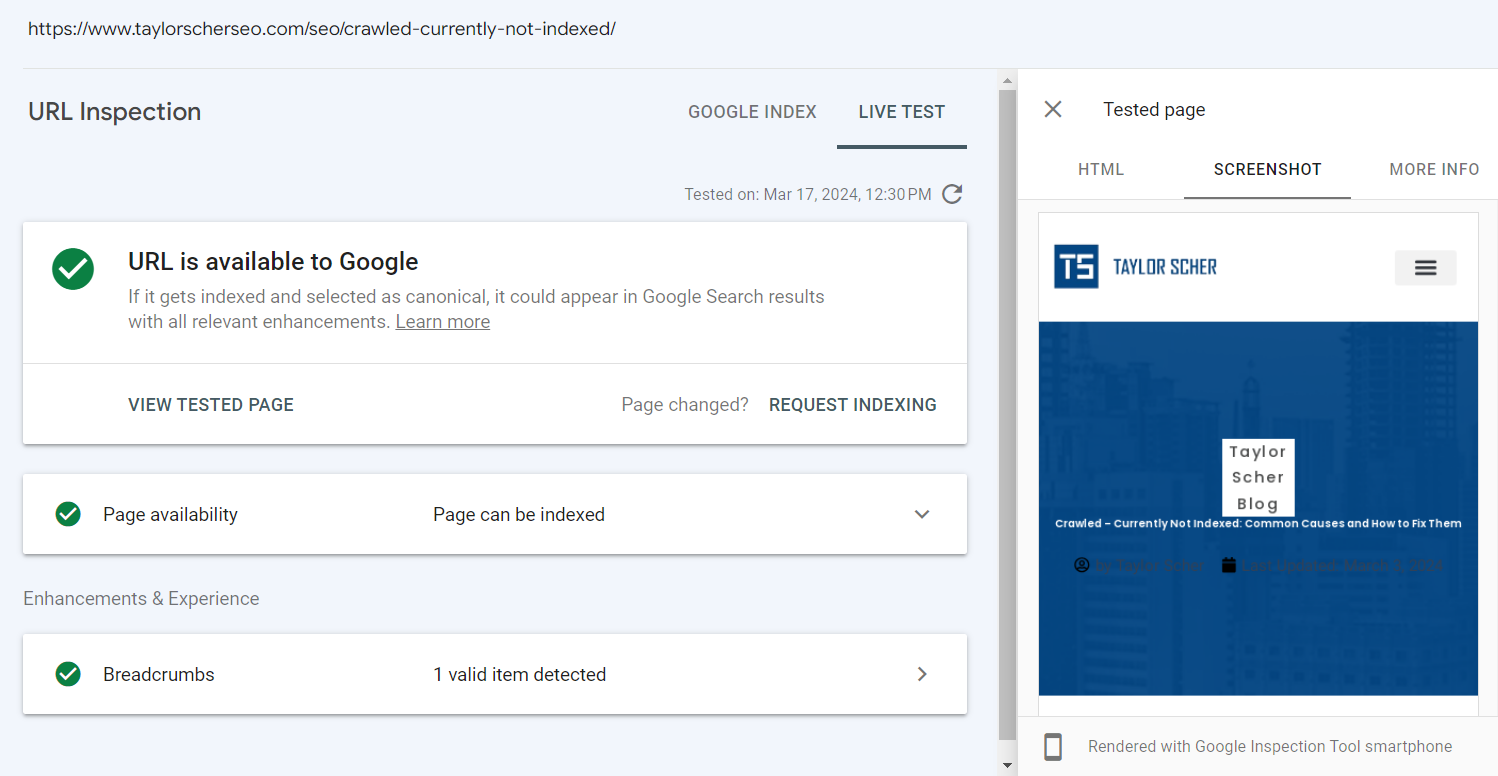Select the LIVE TEST tab
1498x776 pixels.
tap(901, 112)
